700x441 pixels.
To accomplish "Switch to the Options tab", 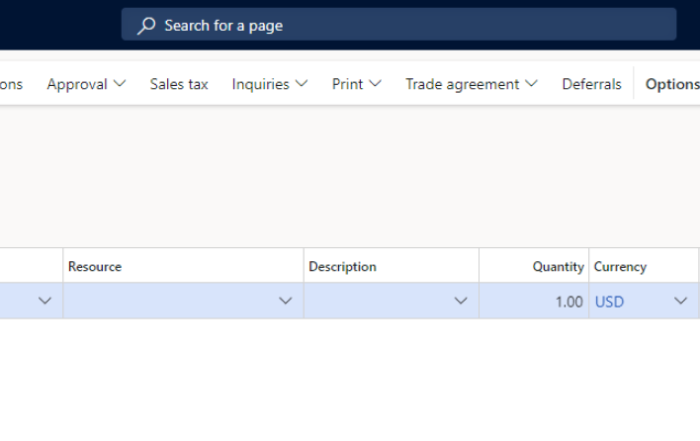I will [672, 84].
